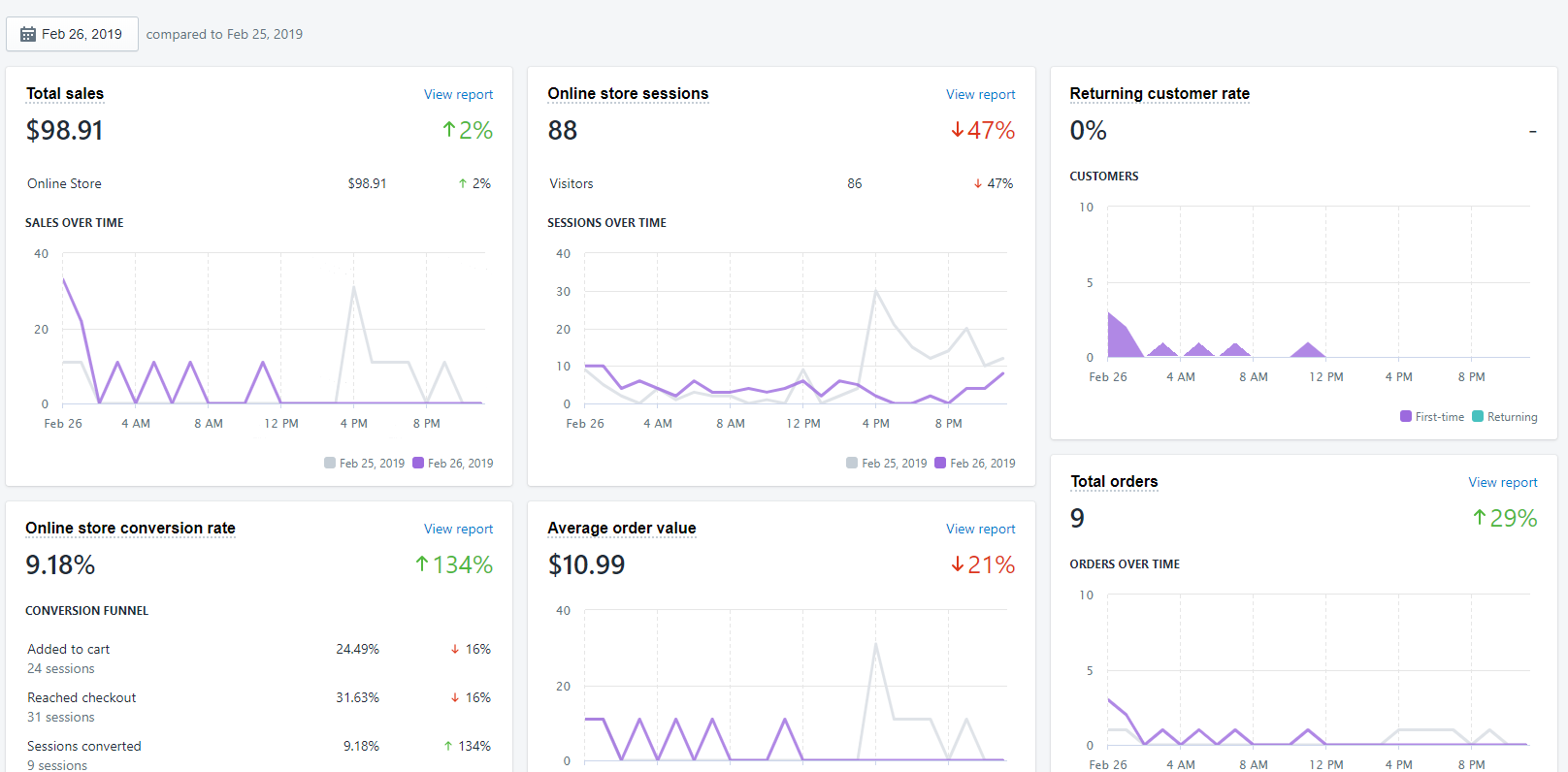
Task: Click the Total orders title
Action: tap(1114, 482)
